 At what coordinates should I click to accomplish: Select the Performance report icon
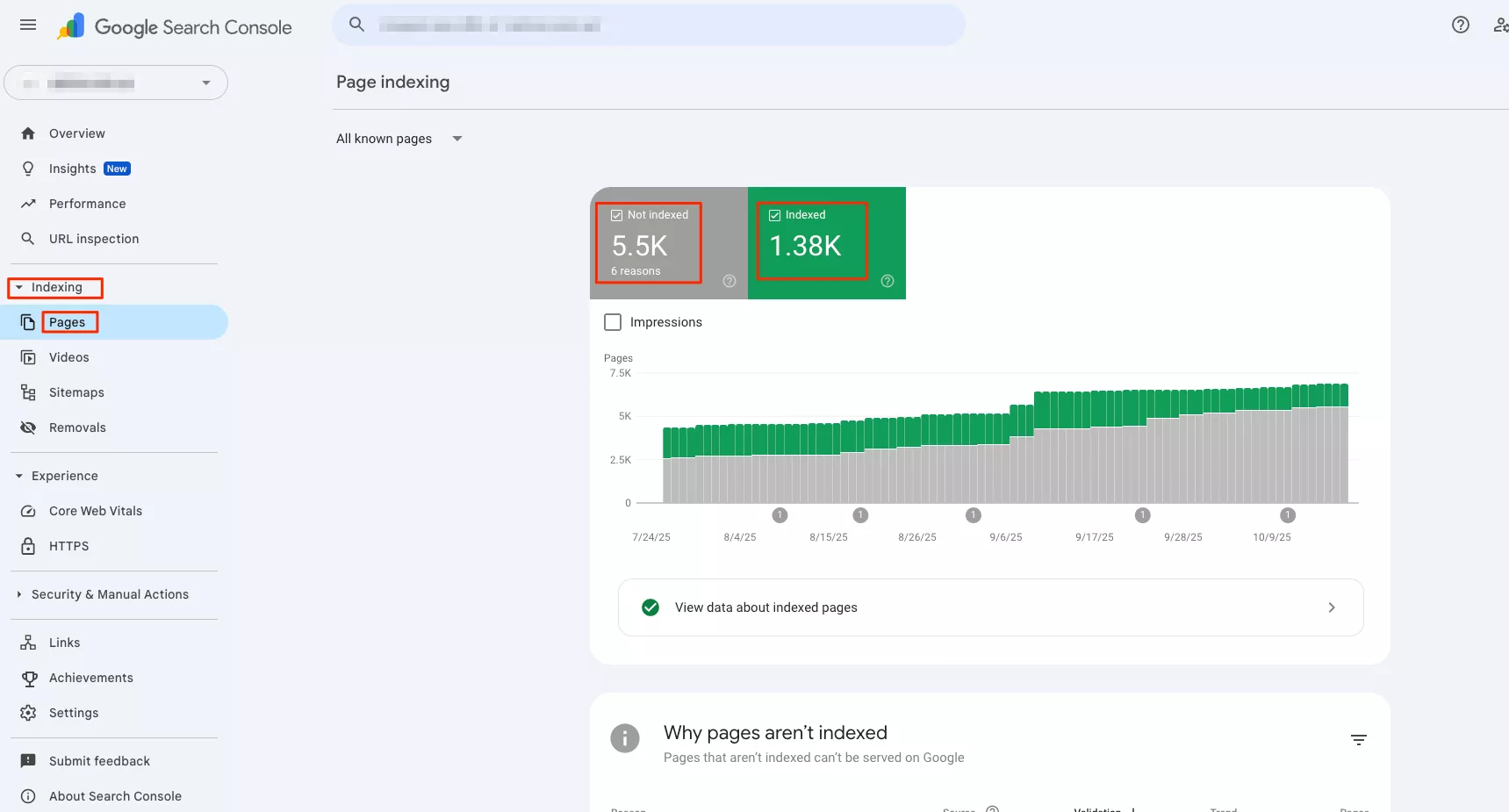28,203
